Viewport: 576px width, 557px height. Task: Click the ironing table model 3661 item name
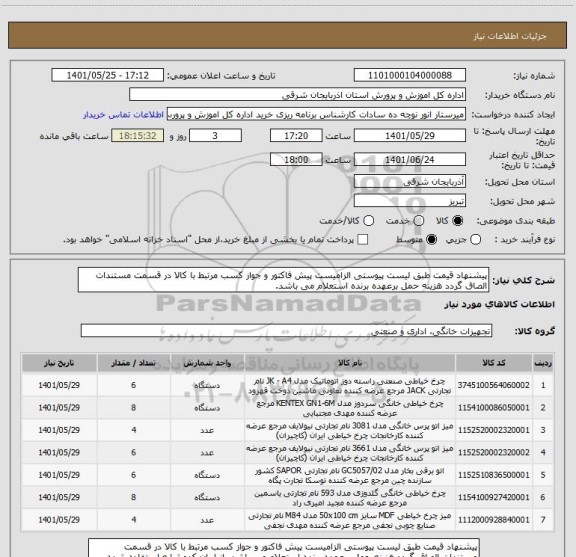(350, 453)
